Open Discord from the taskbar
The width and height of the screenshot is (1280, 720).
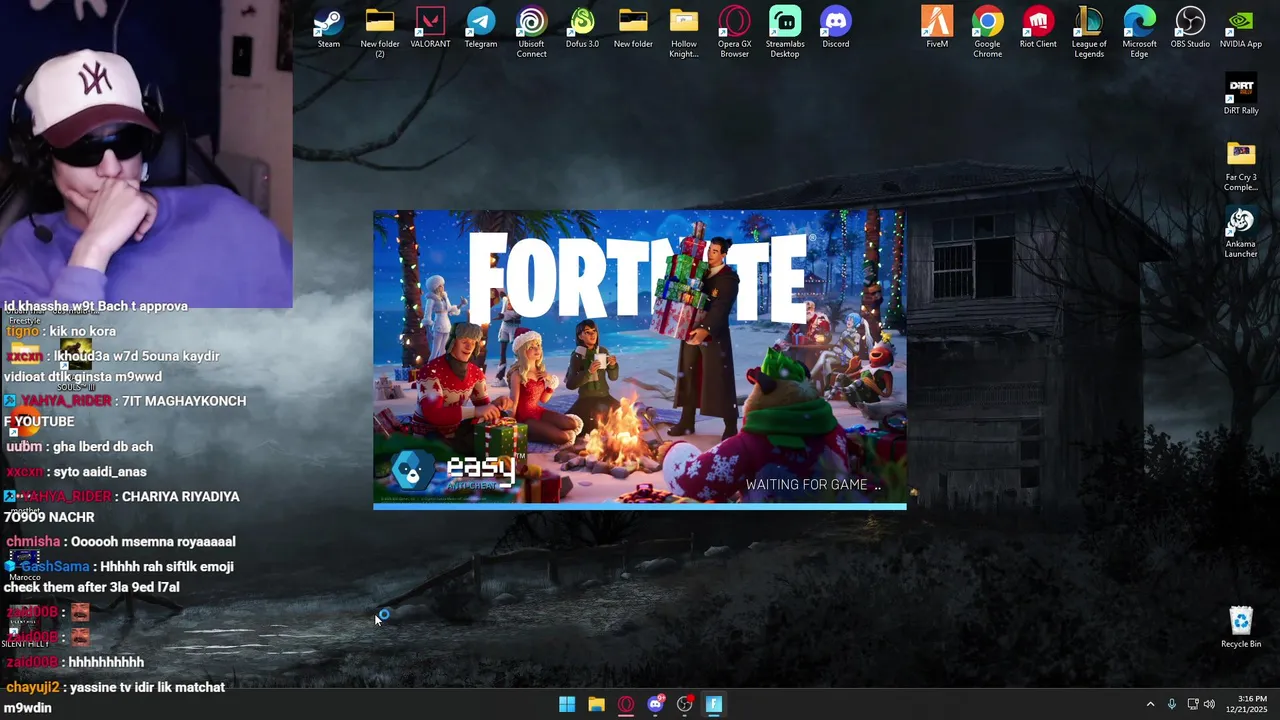655,704
